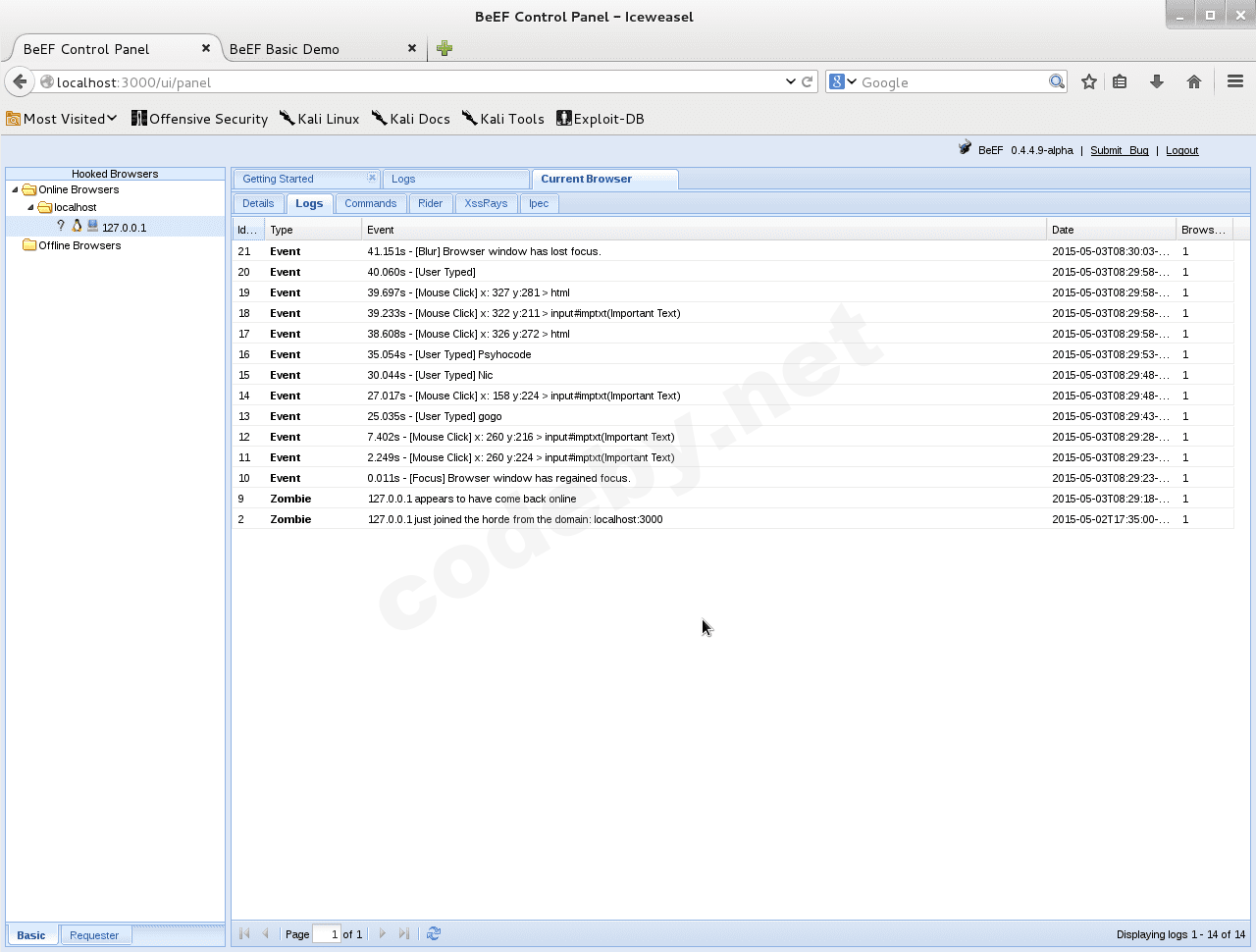This screenshot has width=1256, height=952.
Task: Click the Offline Browsers folder icon
Action: (x=29, y=245)
